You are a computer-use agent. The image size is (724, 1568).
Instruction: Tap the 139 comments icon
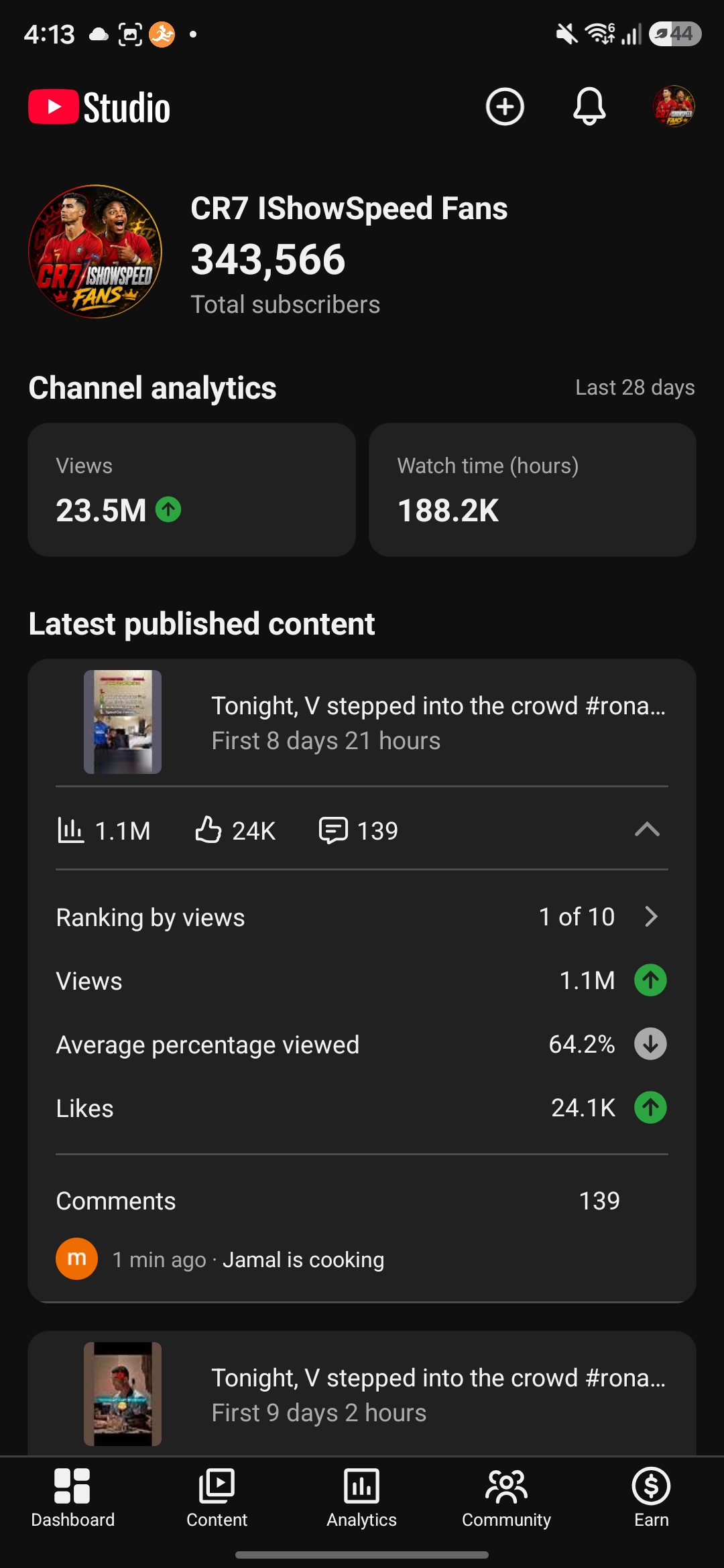333,830
